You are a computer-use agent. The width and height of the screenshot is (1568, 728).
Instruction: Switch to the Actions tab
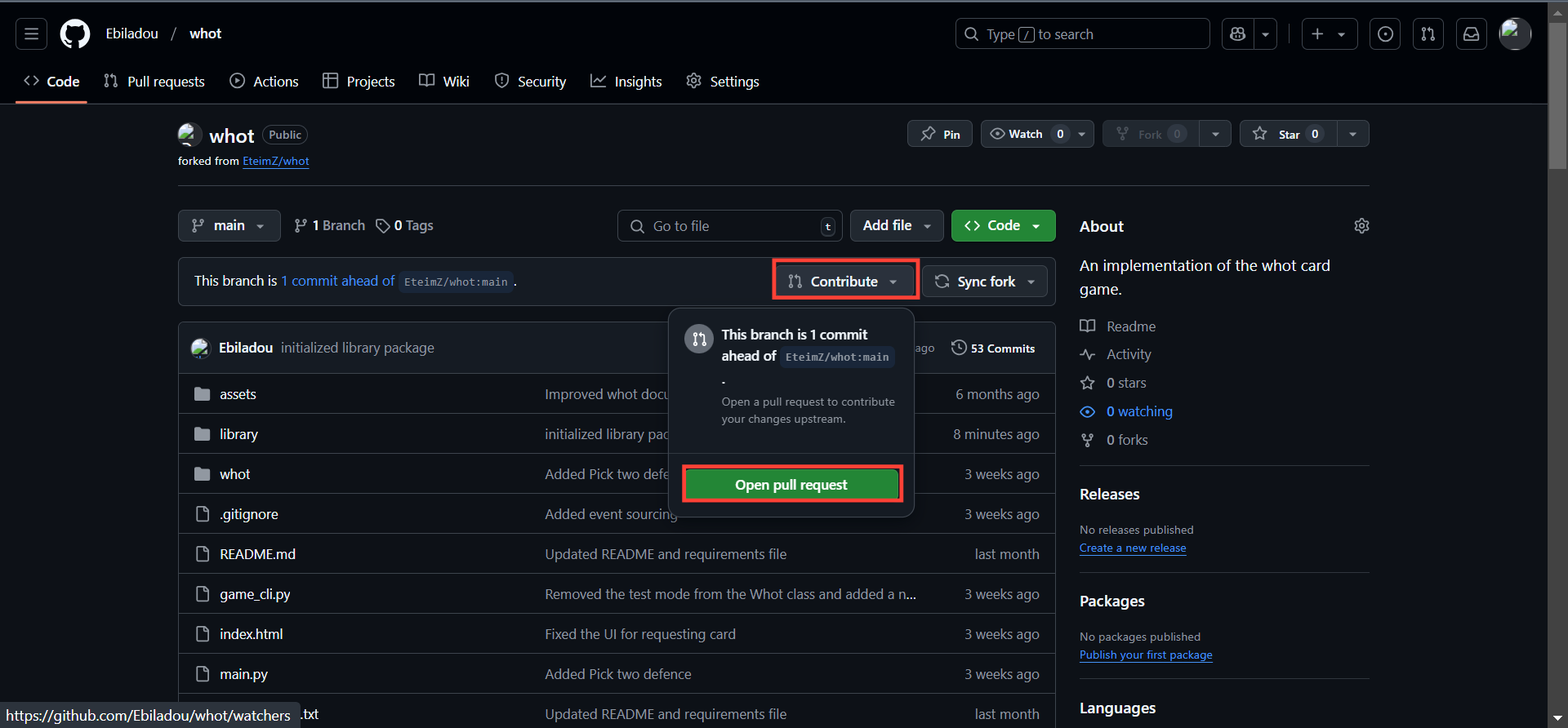point(264,82)
